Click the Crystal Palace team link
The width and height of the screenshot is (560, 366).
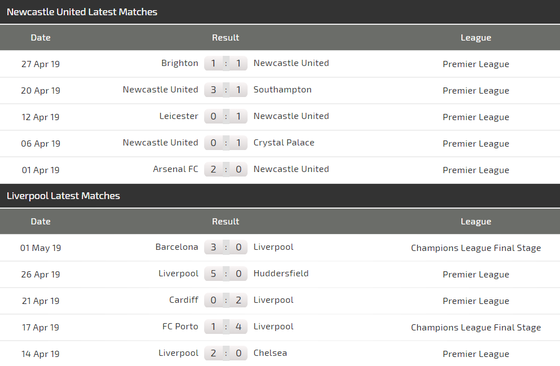(284, 142)
